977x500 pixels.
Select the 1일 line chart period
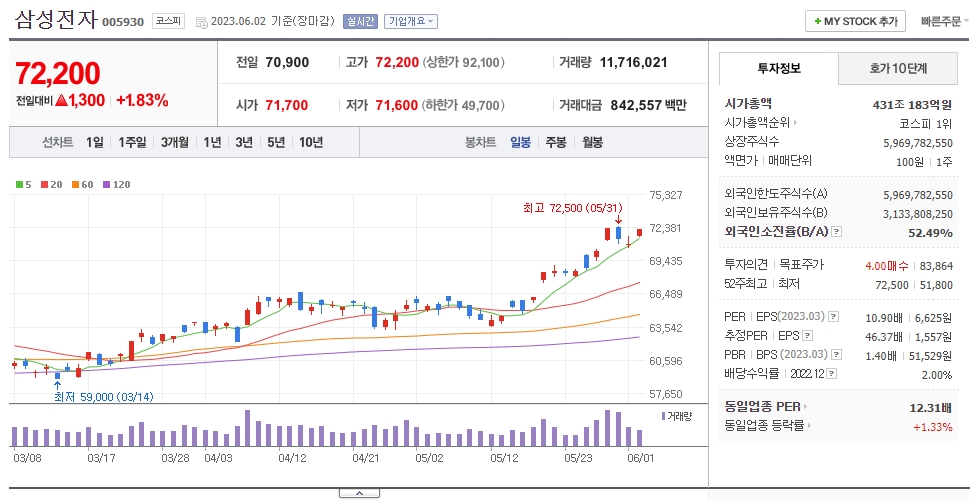tap(95, 142)
